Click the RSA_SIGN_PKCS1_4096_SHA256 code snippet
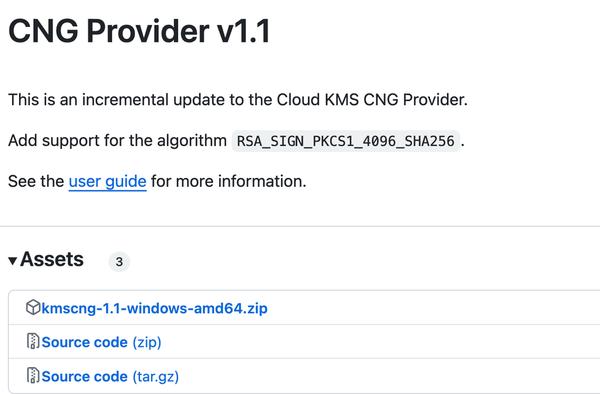 346,141
